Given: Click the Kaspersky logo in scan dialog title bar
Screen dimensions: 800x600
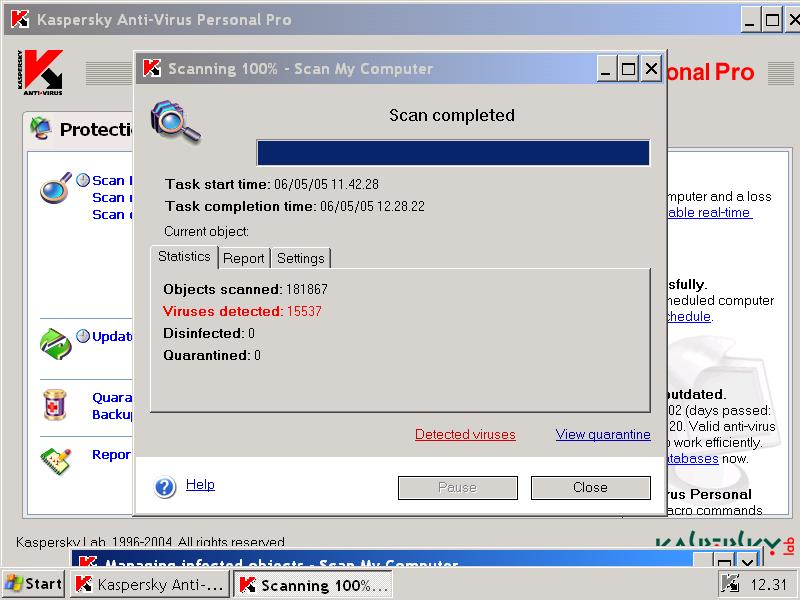Looking at the screenshot, I should 152,68.
